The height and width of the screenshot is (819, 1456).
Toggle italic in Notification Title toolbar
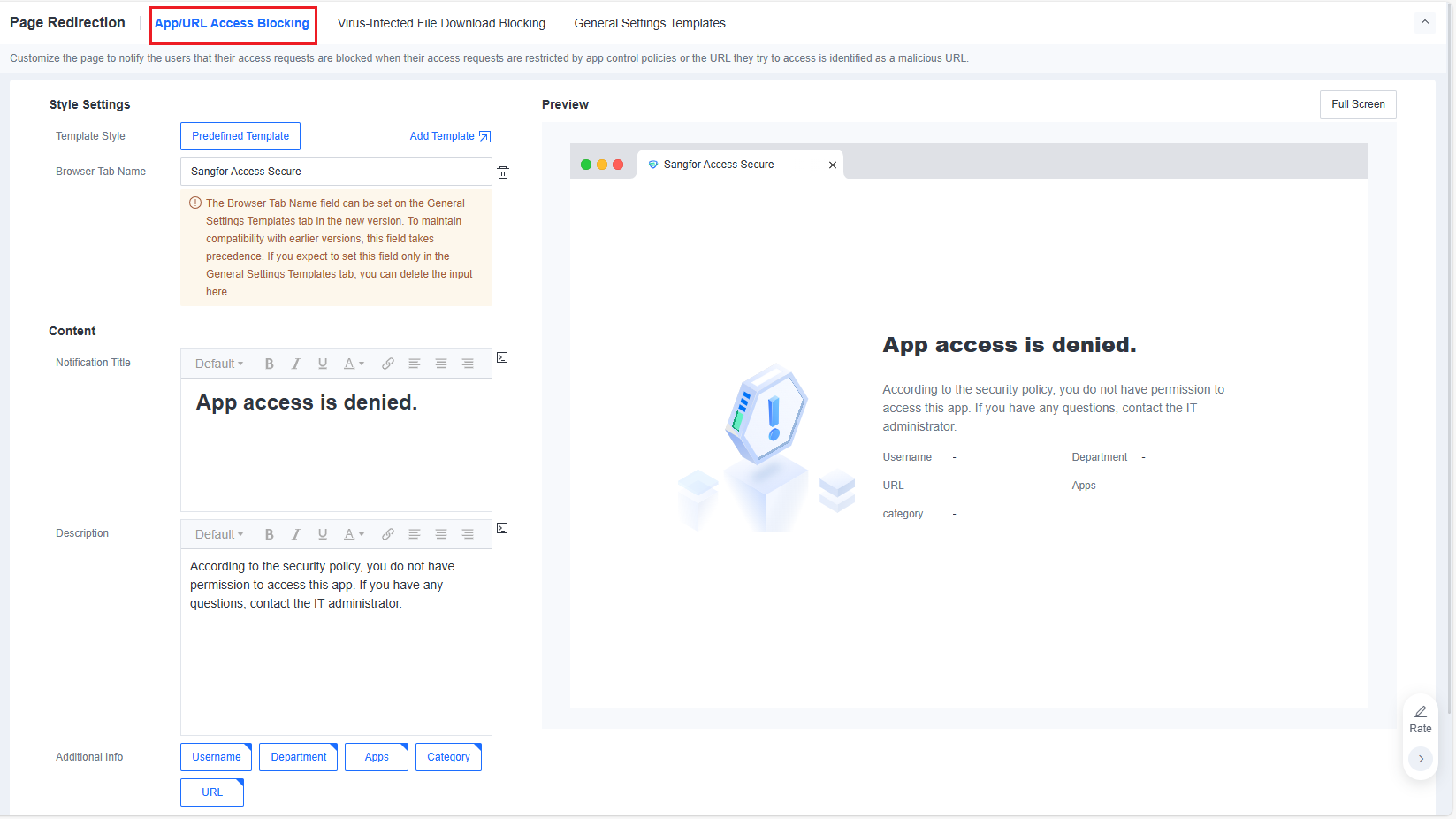[x=296, y=364]
